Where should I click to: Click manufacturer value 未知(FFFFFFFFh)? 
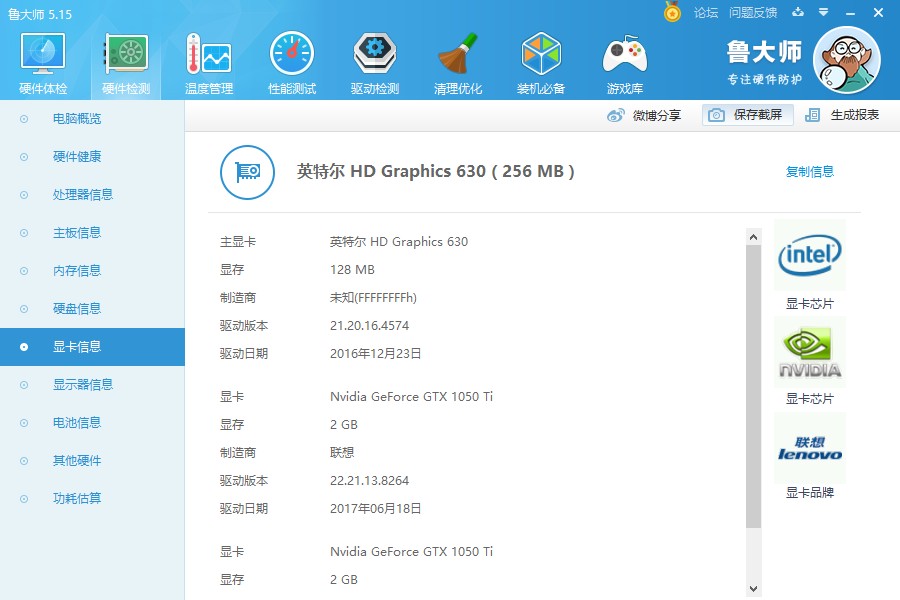[x=373, y=298]
